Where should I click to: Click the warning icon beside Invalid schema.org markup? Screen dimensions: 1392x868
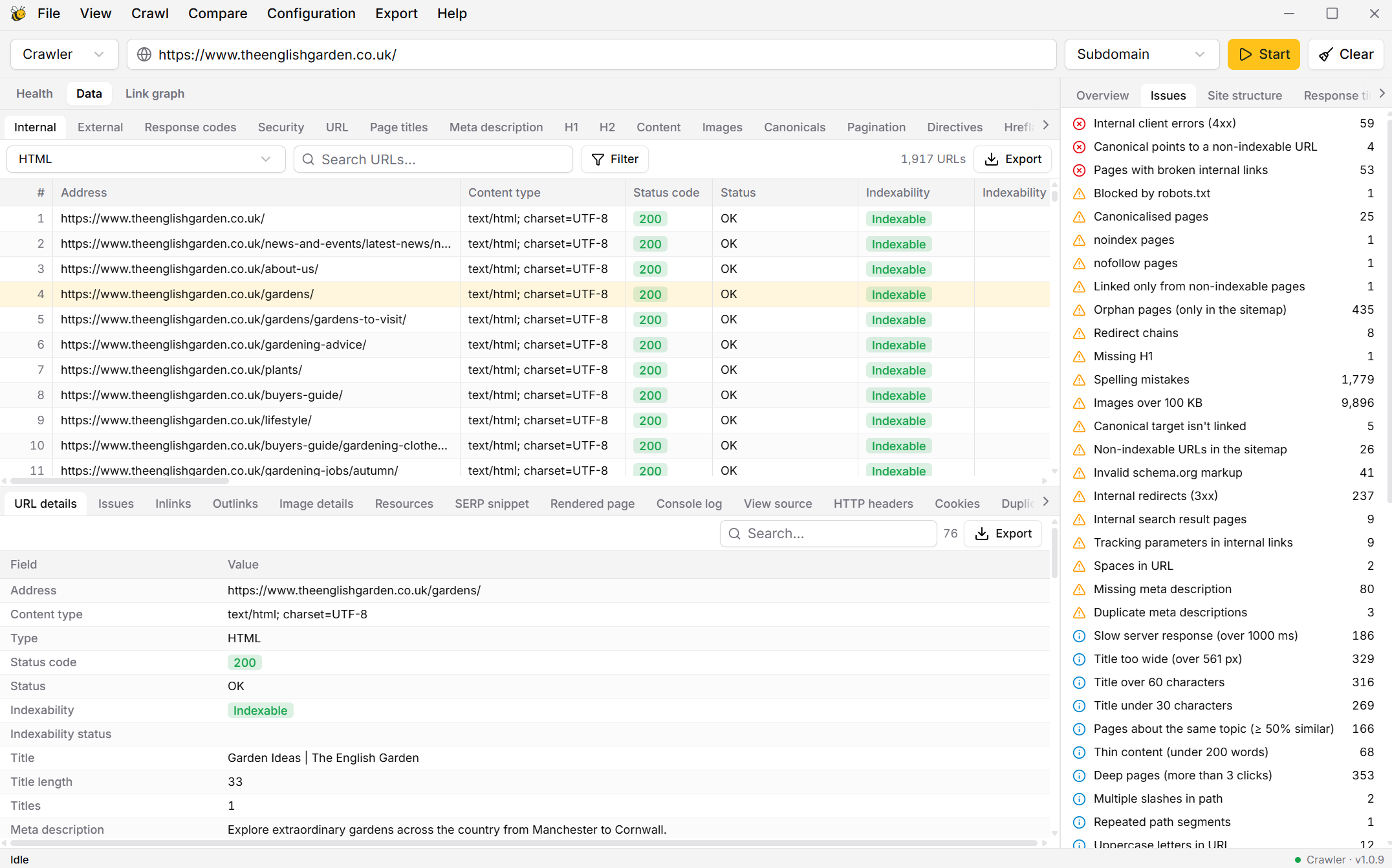(x=1079, y=473)
